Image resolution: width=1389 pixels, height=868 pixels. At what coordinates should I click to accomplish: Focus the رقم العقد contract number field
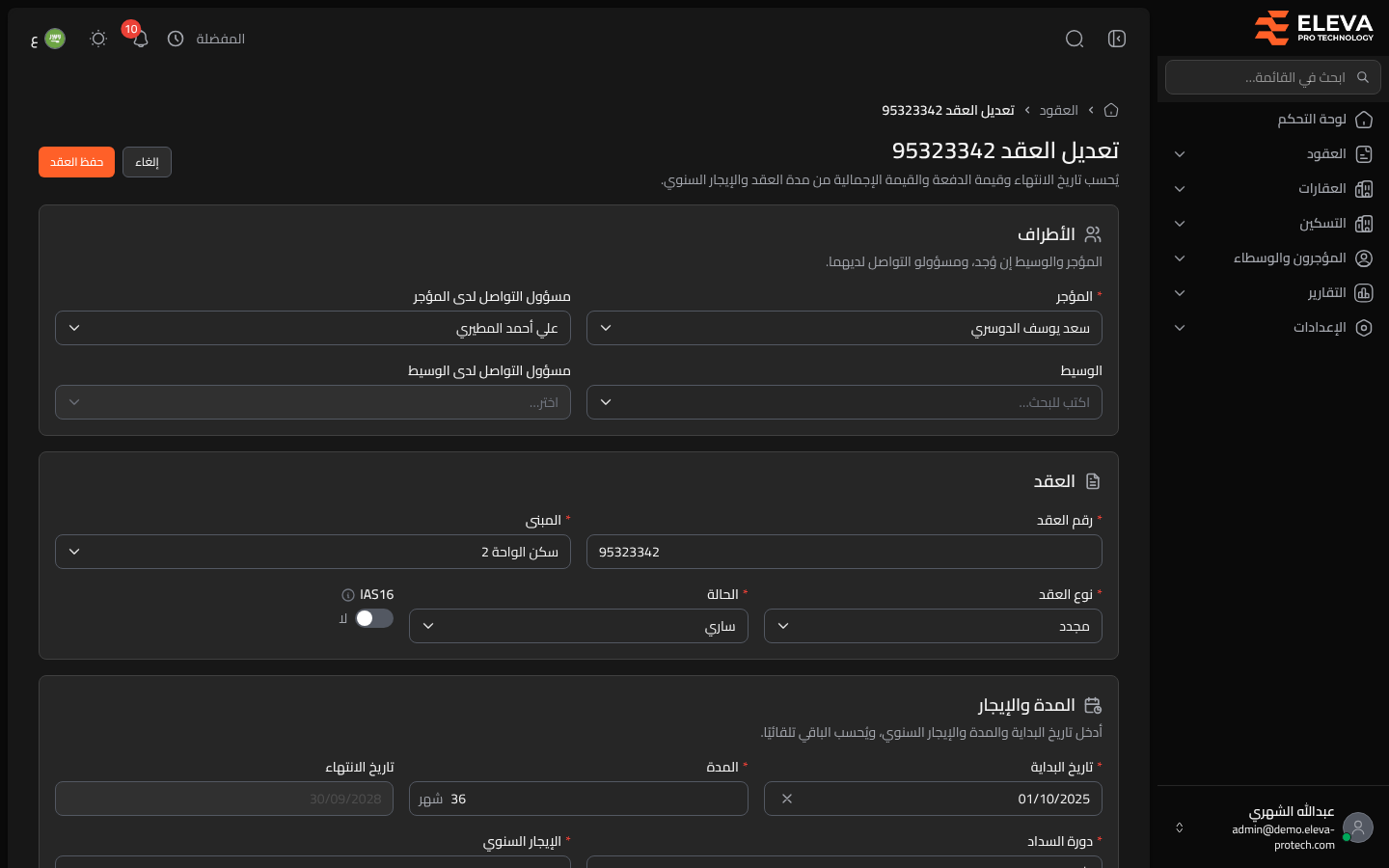click(844, 552)
